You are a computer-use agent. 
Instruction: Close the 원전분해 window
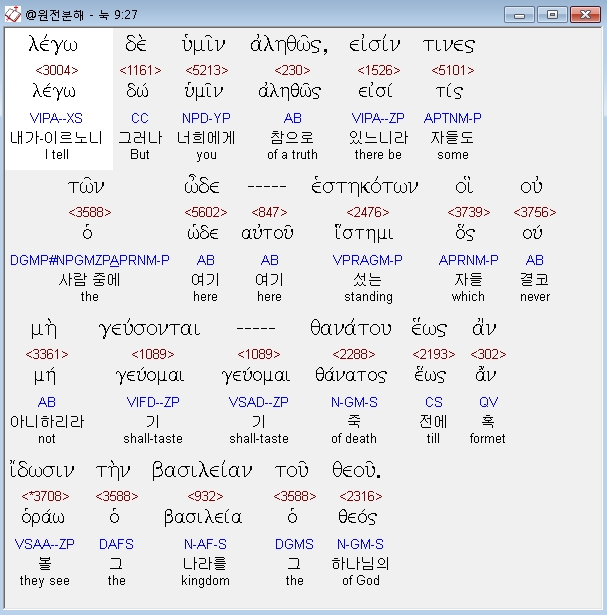tap(585, 15)
